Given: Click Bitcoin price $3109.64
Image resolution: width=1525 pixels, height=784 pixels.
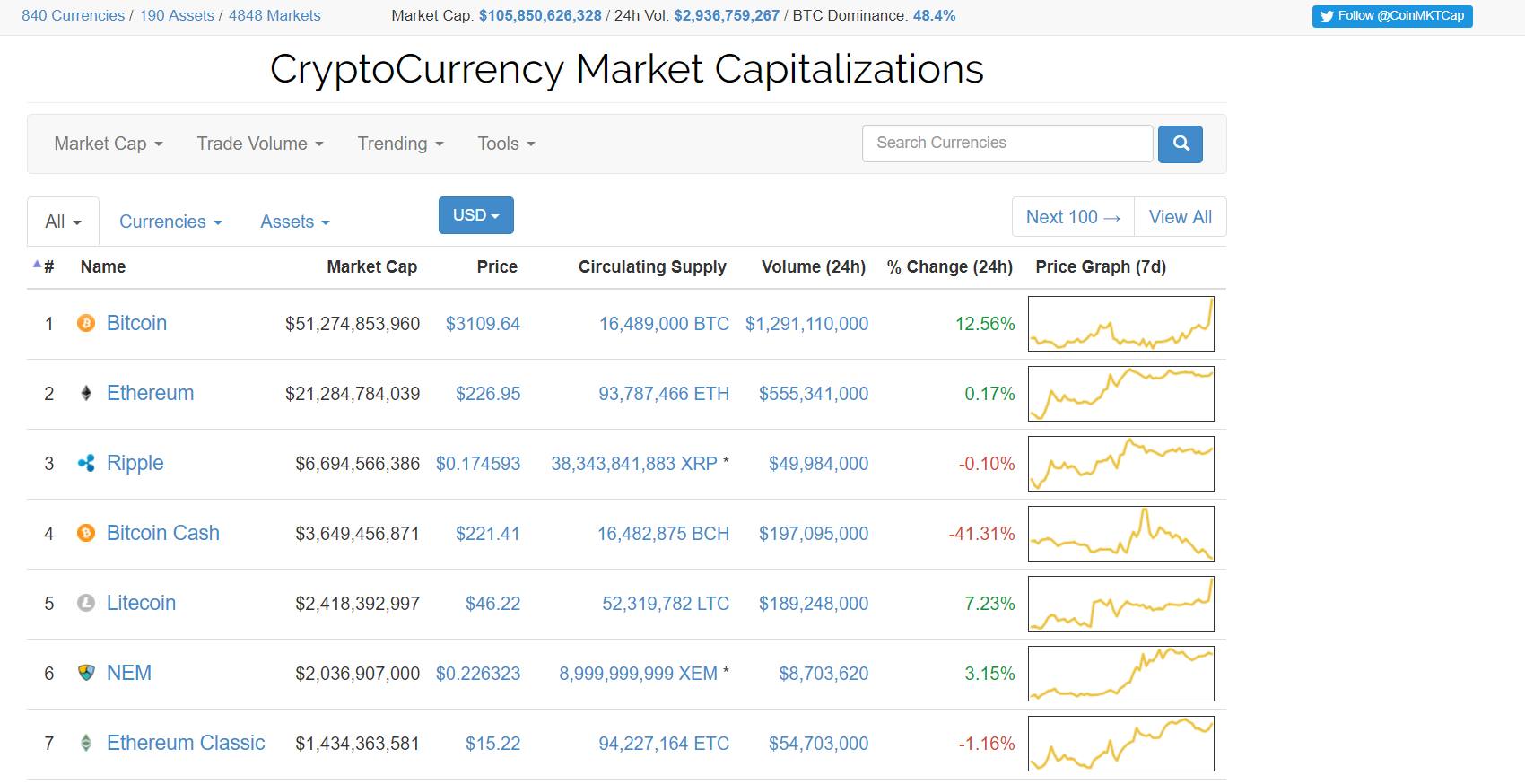Looking at the screenshot, I should click(483, 324).
